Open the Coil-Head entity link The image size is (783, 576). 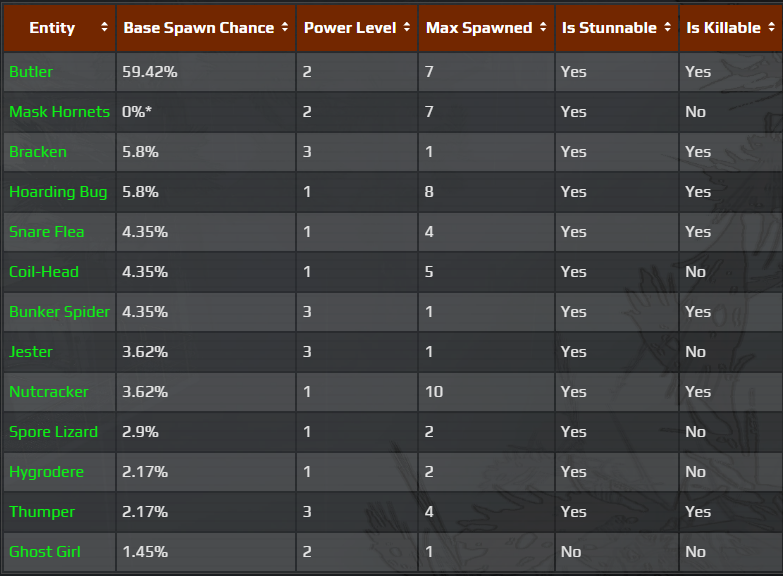pyautogui.click(x=44, y=272)
